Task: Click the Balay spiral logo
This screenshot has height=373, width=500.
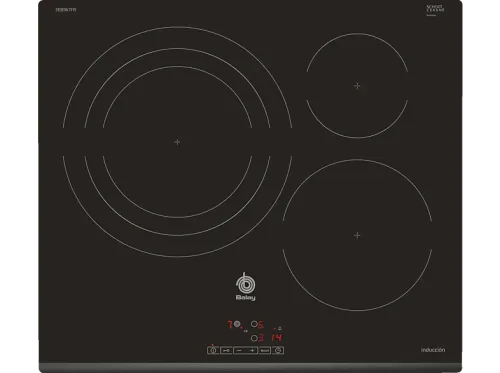Action: 246,283
